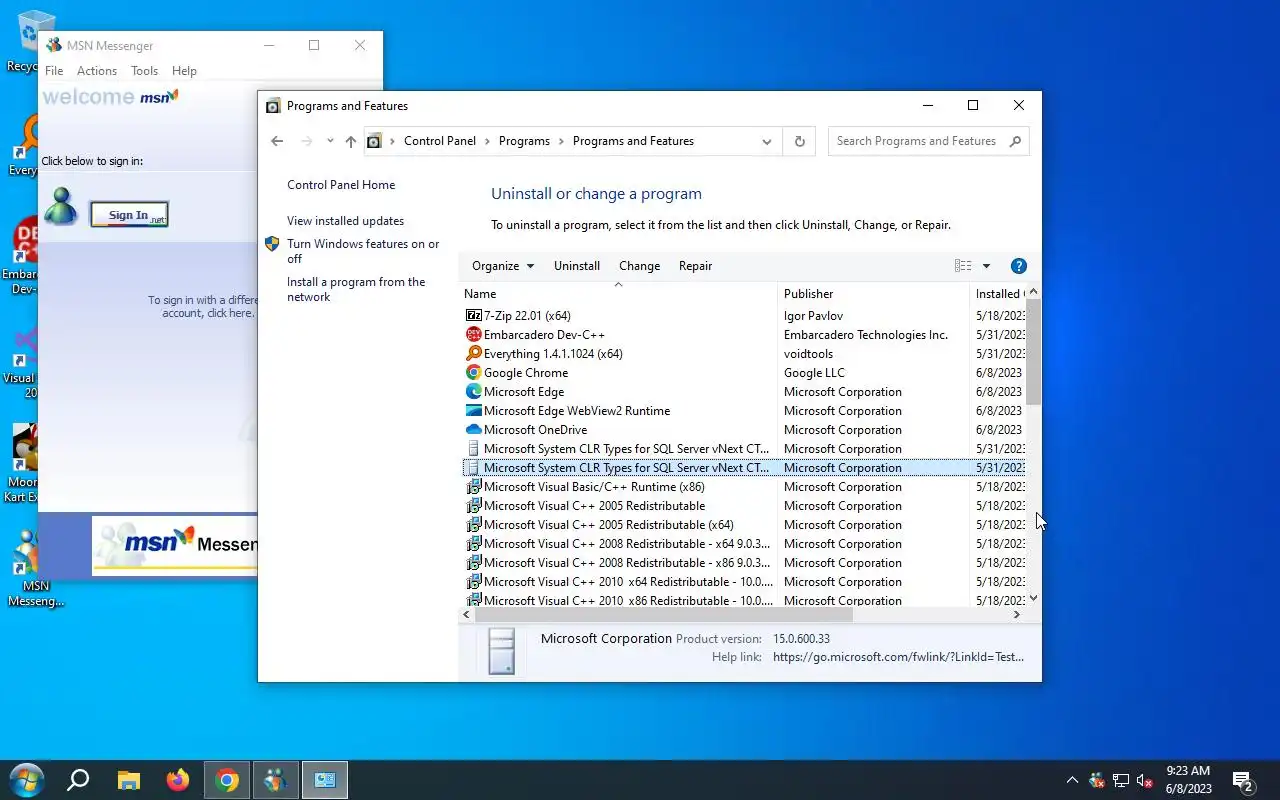Open Help menu in MSN Messenger

pos(184,71)
